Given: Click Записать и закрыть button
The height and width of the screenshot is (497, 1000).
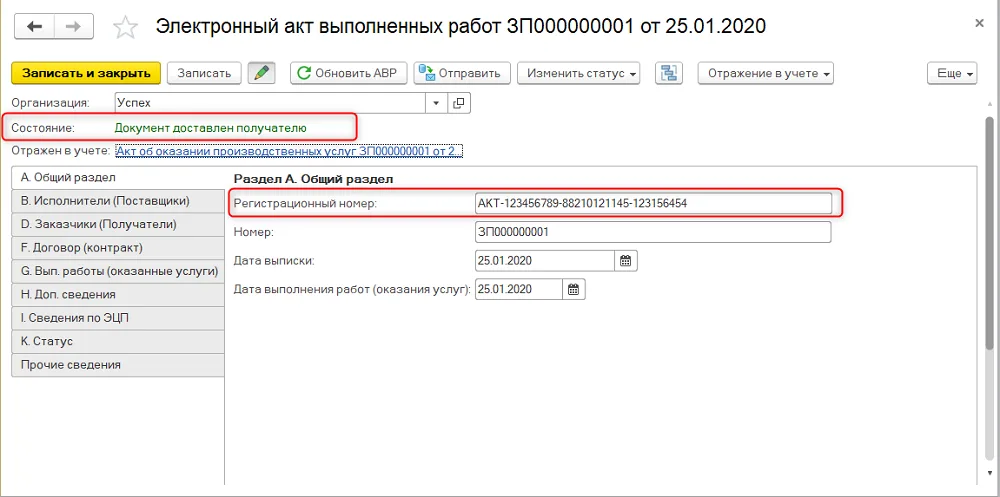Looking at the screenshot, I should click(x=86, y=73).
